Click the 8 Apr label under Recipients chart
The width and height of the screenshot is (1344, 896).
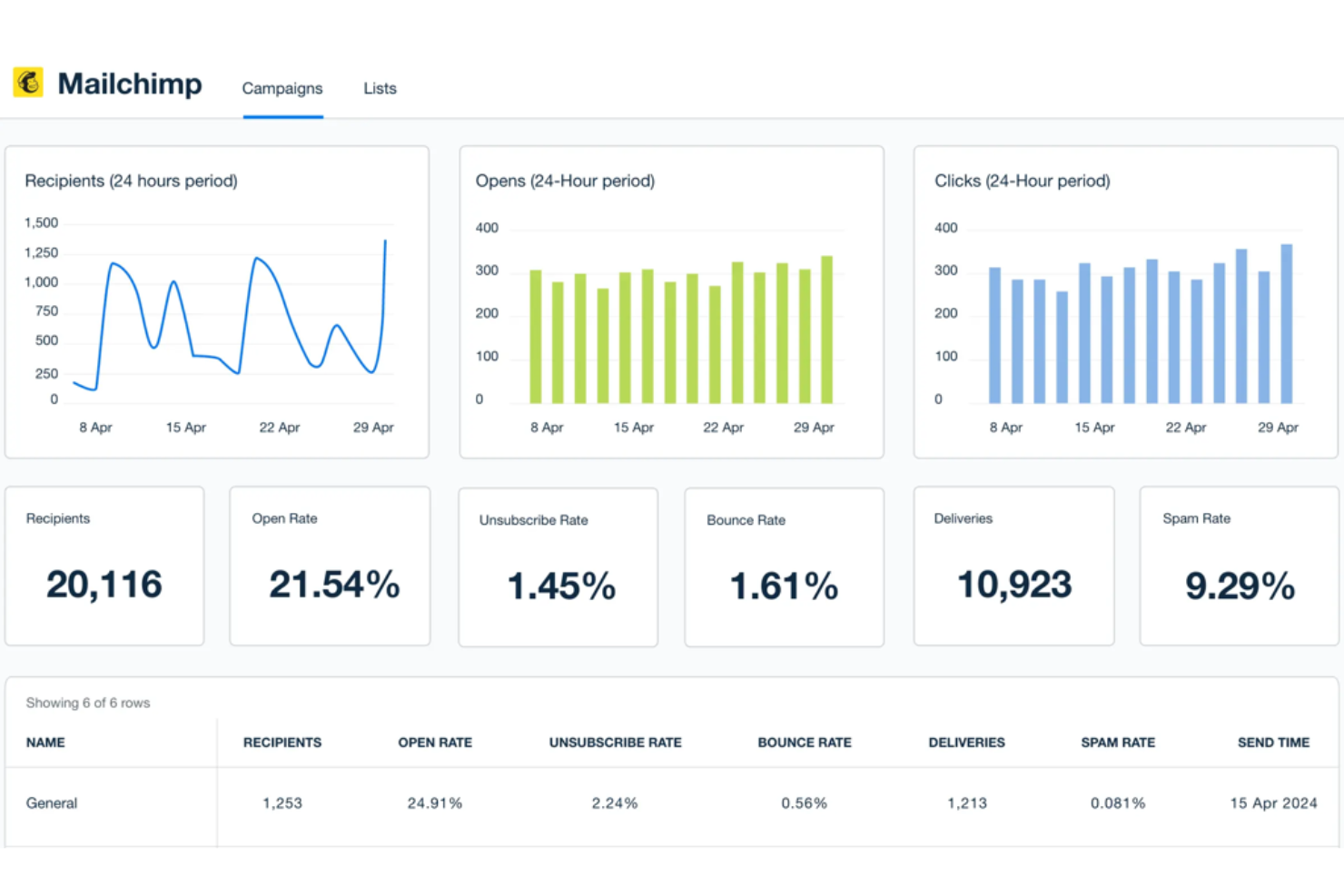click(x=95, y=428)
